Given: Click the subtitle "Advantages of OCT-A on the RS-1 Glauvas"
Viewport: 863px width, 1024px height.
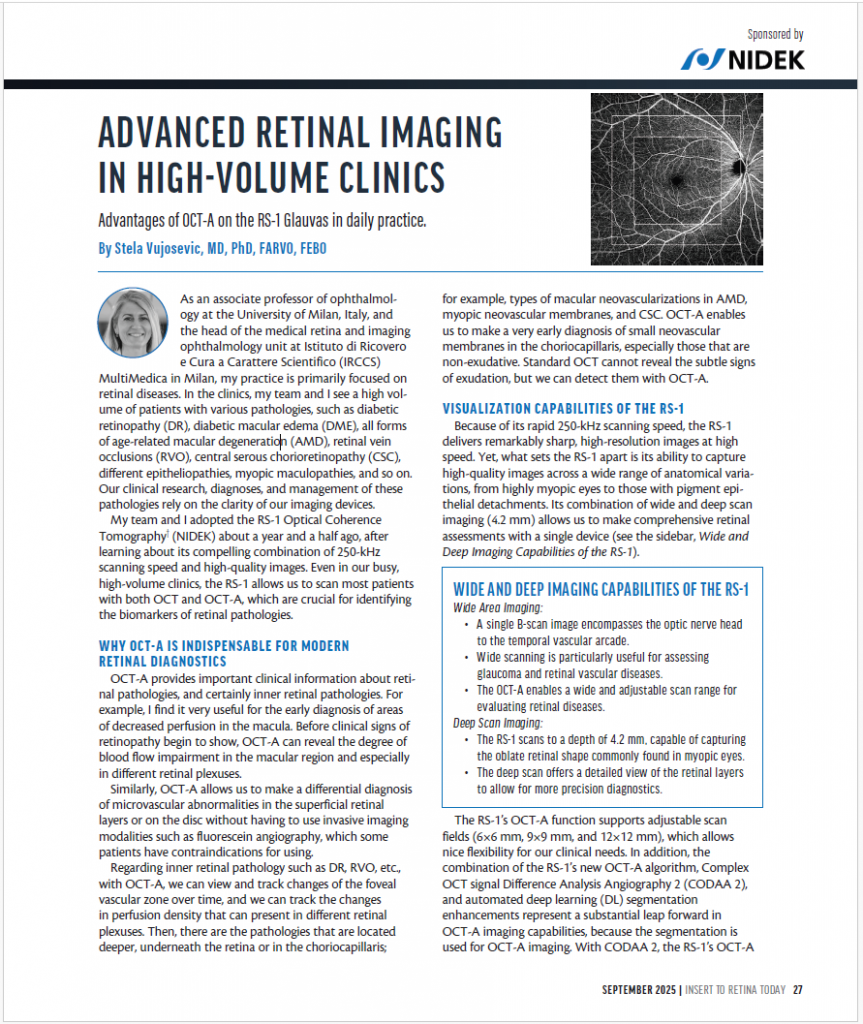Looking at the screenshot, I should pos(262,221).
